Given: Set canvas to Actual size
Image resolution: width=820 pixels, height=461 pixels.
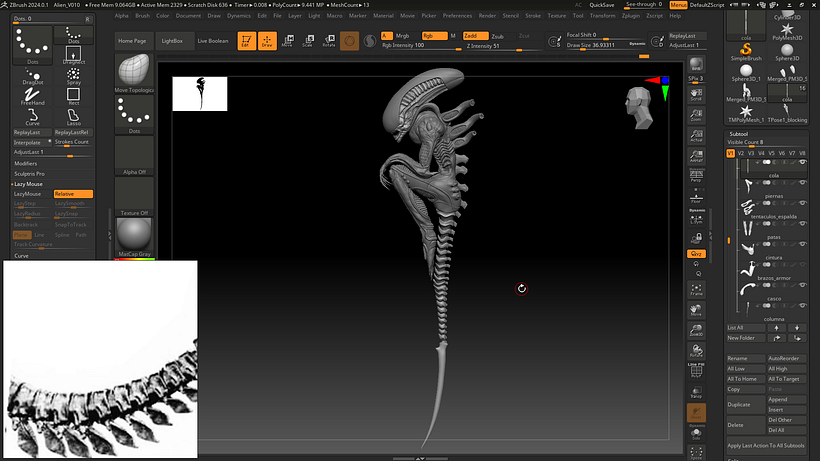Looking at the screenshot, I should tap(696, 135).
